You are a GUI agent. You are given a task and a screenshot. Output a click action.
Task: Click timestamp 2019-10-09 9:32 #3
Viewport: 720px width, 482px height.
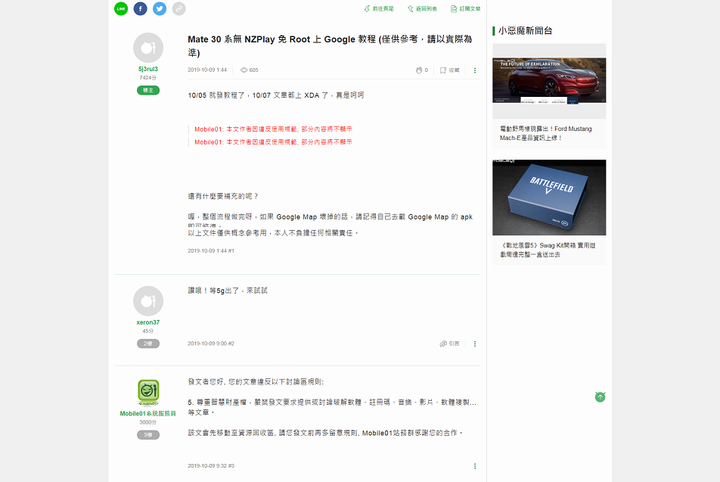[211, 466]
